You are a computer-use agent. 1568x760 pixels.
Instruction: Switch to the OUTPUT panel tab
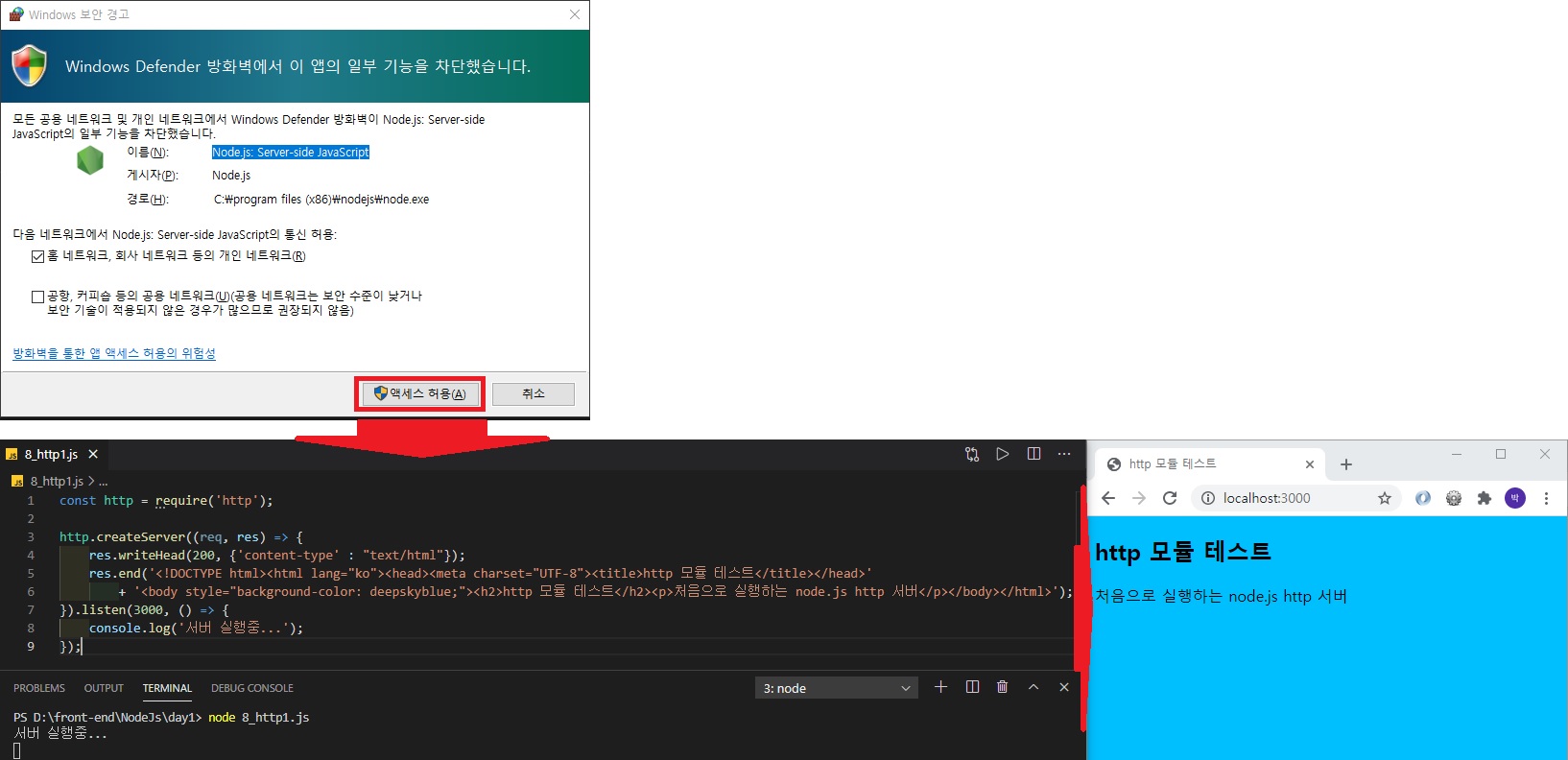(104, 688)
